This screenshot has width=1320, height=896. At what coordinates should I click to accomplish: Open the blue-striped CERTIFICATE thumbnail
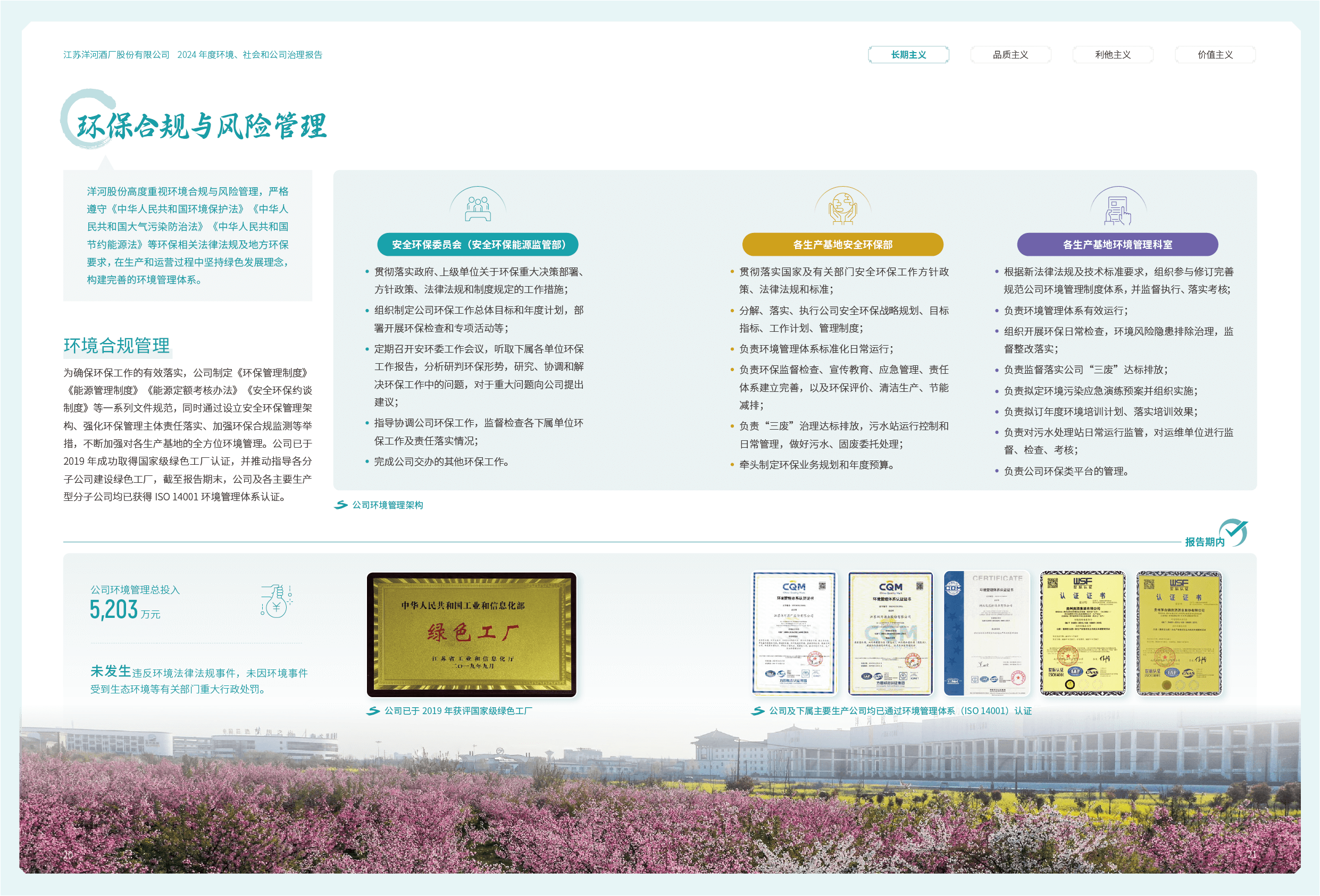point(987,633)
